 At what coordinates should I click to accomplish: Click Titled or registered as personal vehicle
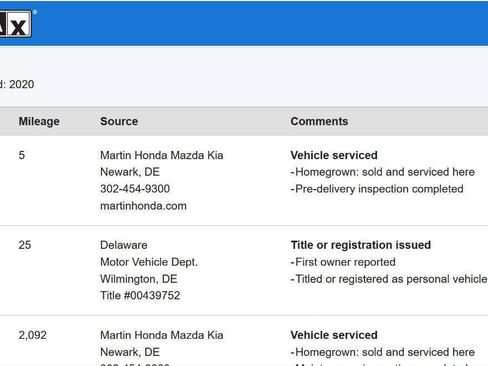click(389, 279)
